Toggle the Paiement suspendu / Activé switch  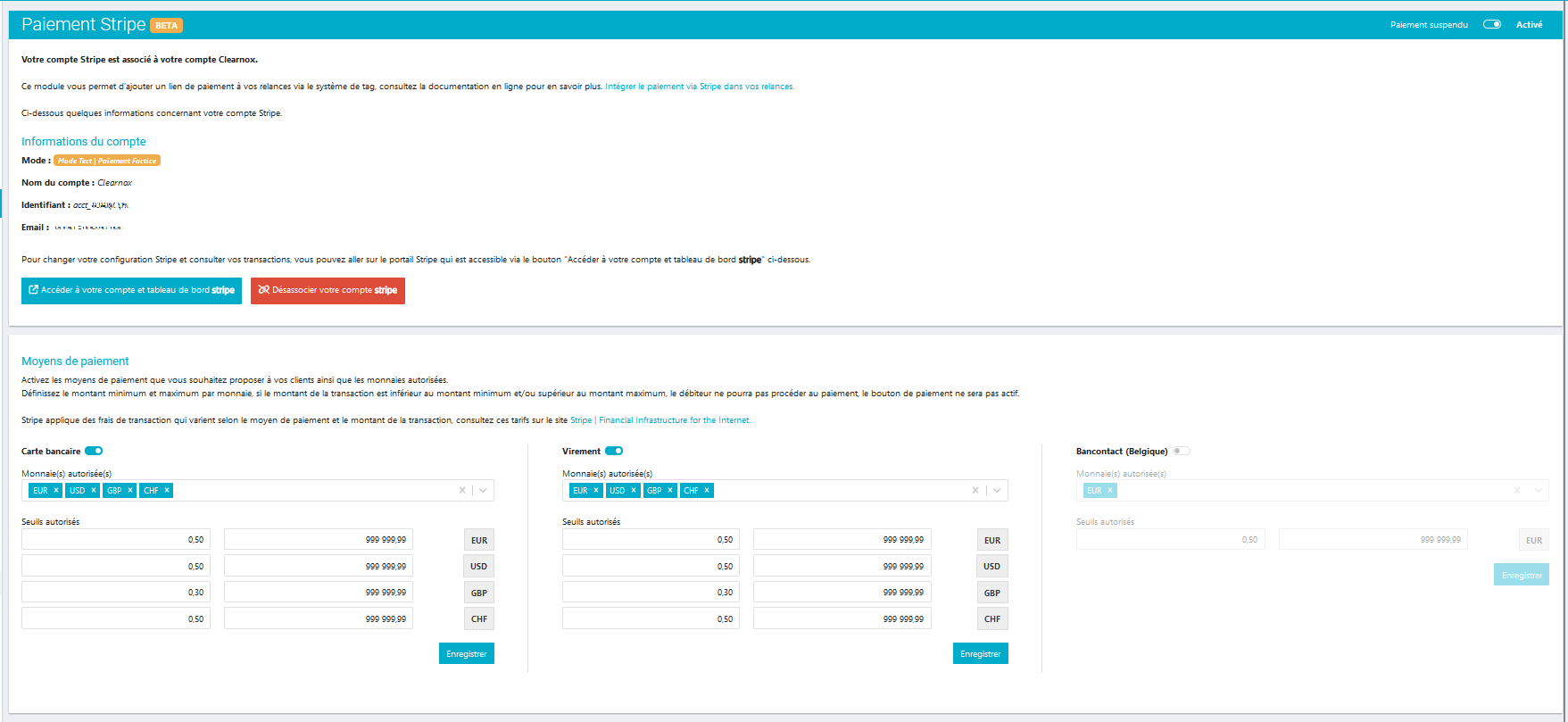(x=1492, y=24)
